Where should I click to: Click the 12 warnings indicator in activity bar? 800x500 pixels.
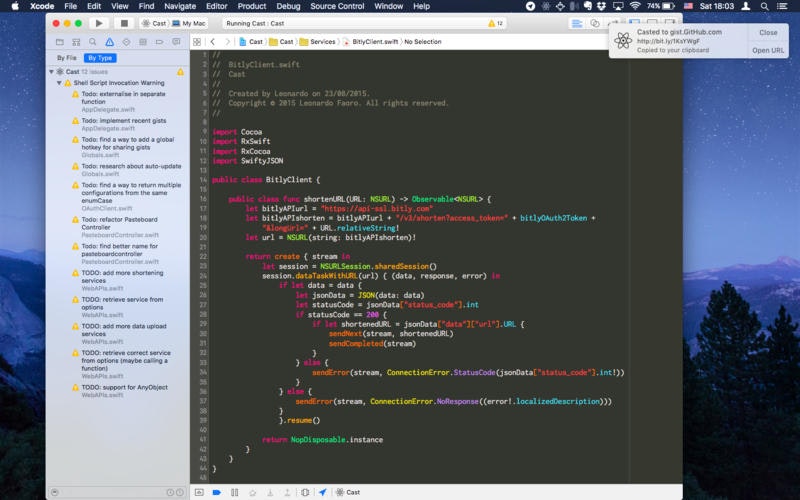pyautogui.click(x=495, y=23)
